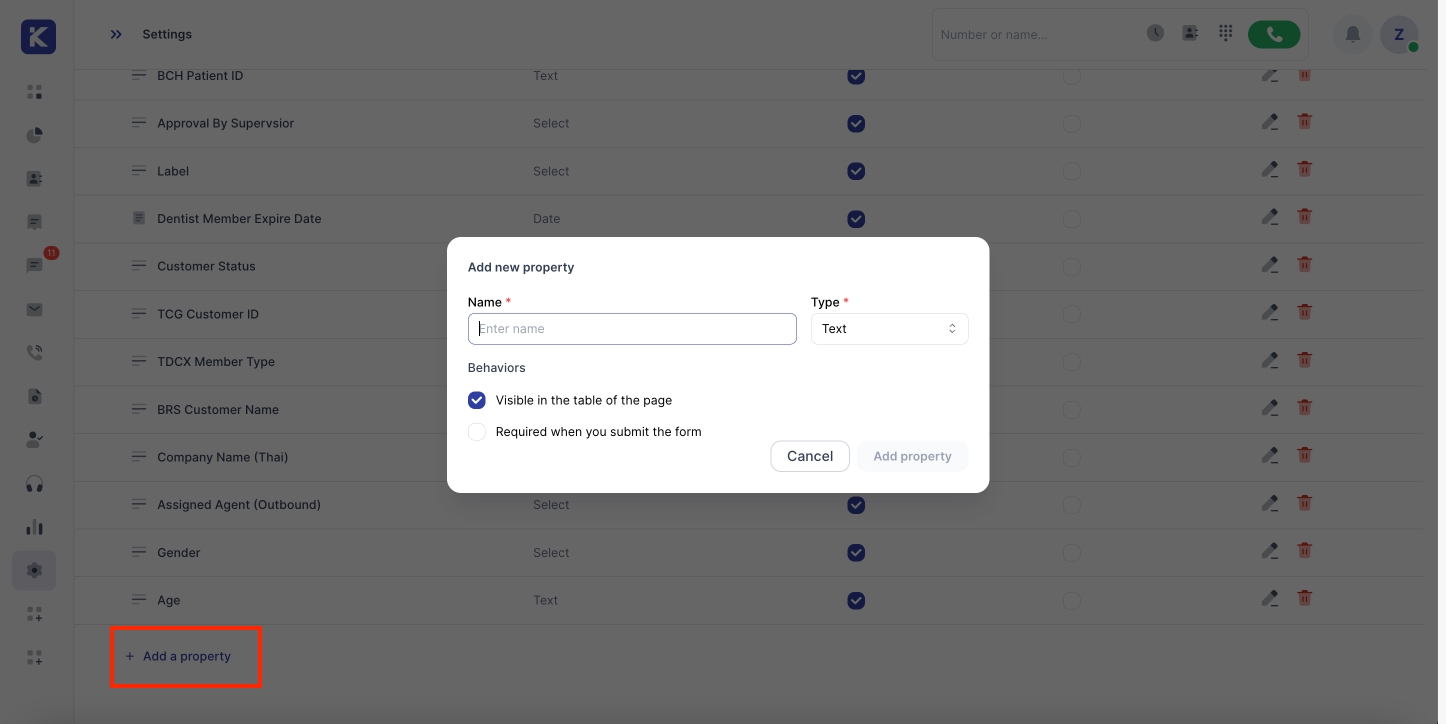Edit the Label property with pencil icon

click(1270, 170)
